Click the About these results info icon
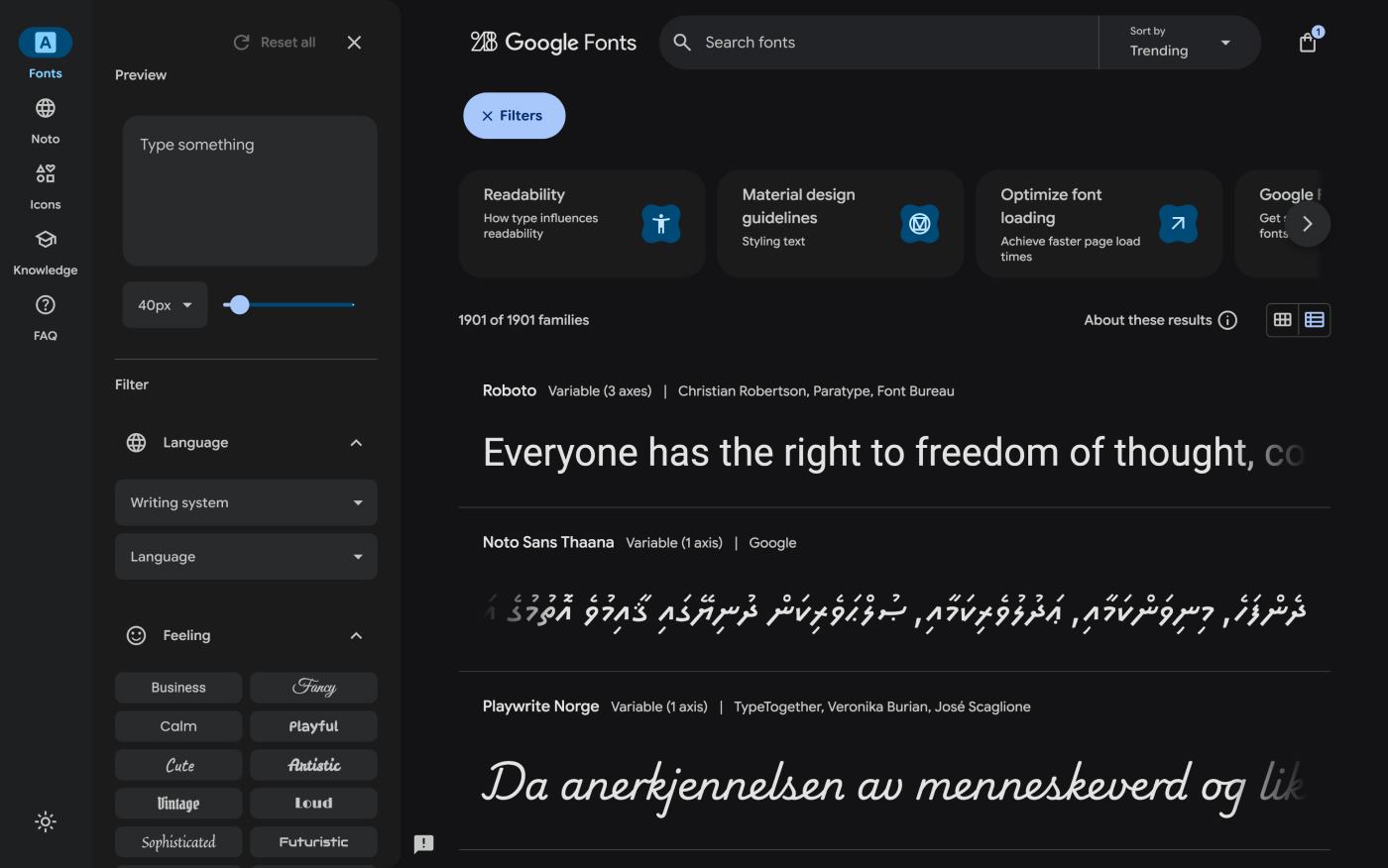 pyautogui.click(x=1227, y=320)
